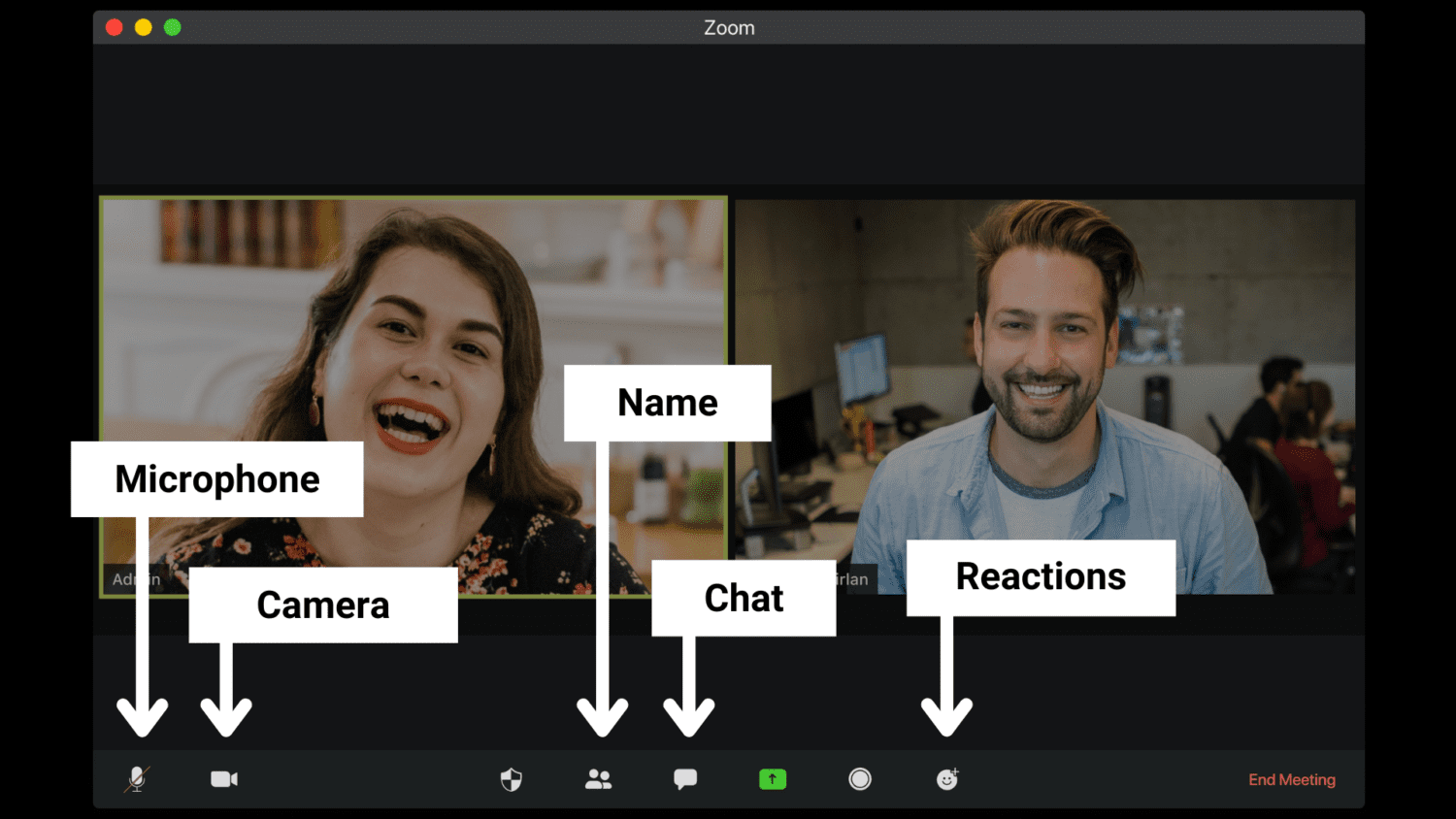Minimize the window using yellow button
The width and height of the screenshot is (1456, 819).
pos(144,27)
